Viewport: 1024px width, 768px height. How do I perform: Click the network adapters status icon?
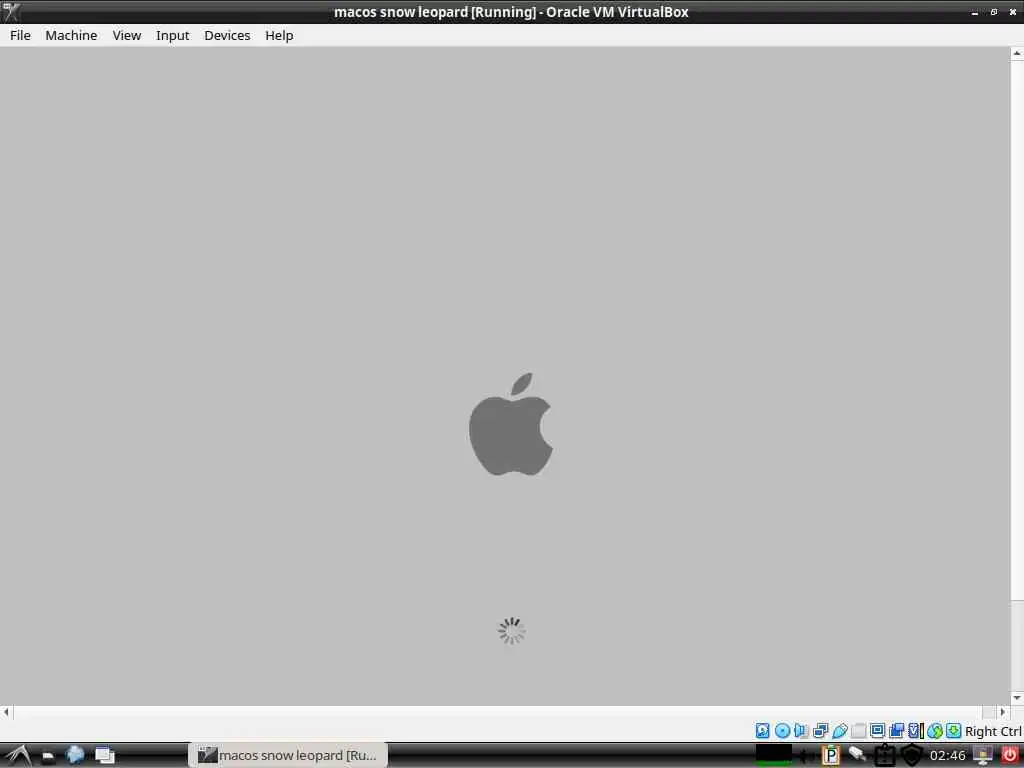[820, 731]
